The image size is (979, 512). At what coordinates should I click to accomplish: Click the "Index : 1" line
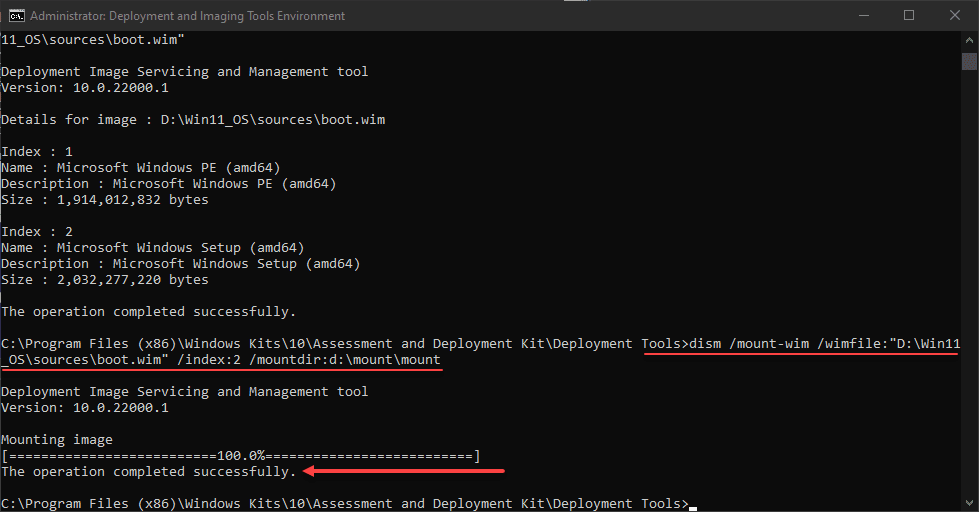click(x=37, y=152)
